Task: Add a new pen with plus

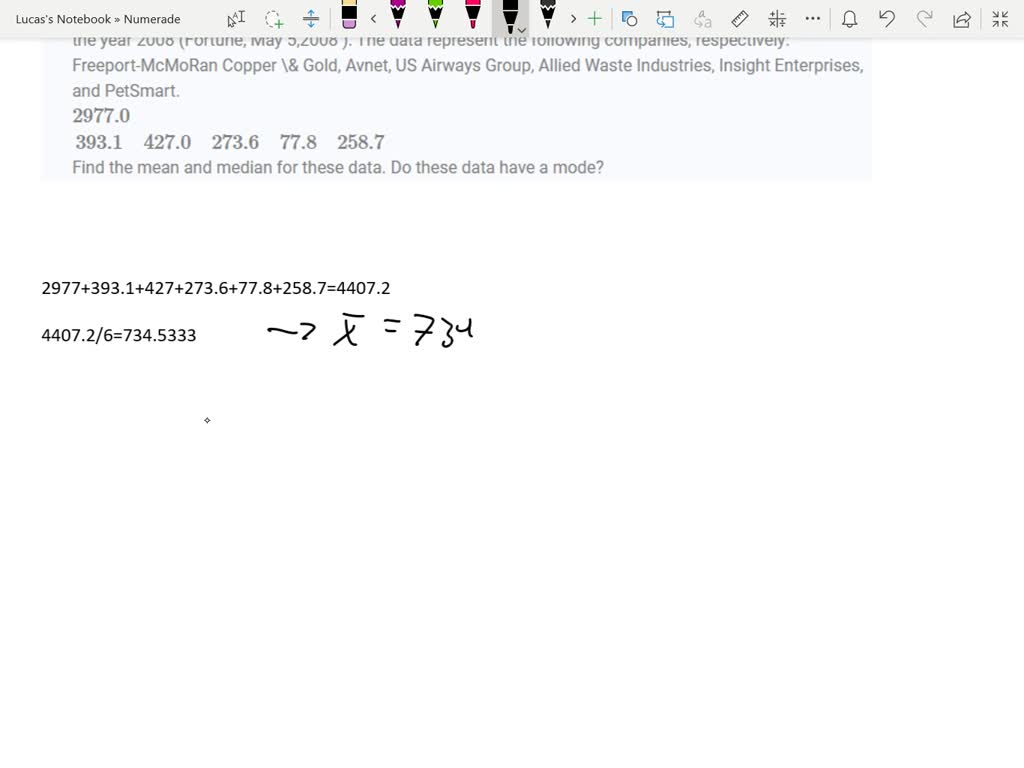Action: (x=594, y=19)
